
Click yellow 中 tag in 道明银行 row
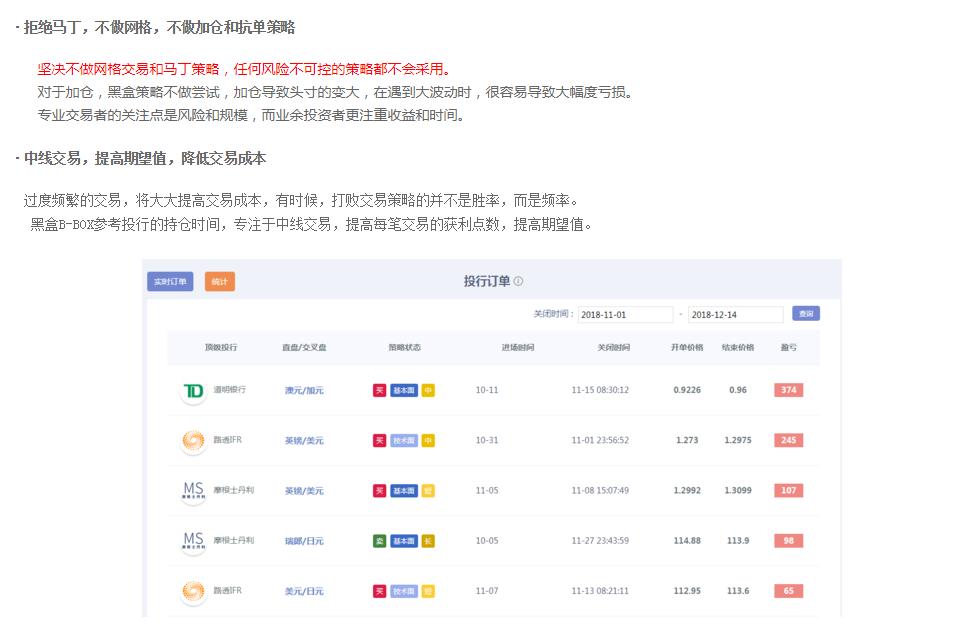click(x=428, y=390)
